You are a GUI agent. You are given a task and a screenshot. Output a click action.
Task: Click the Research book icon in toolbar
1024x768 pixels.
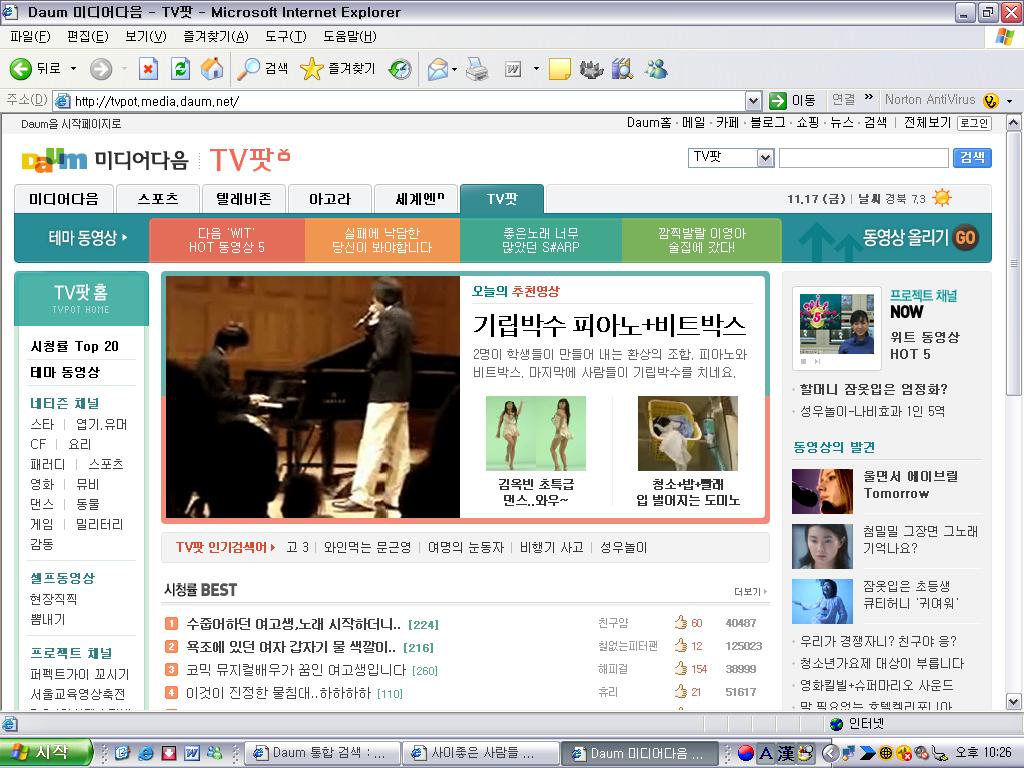(x=623, y=69)
